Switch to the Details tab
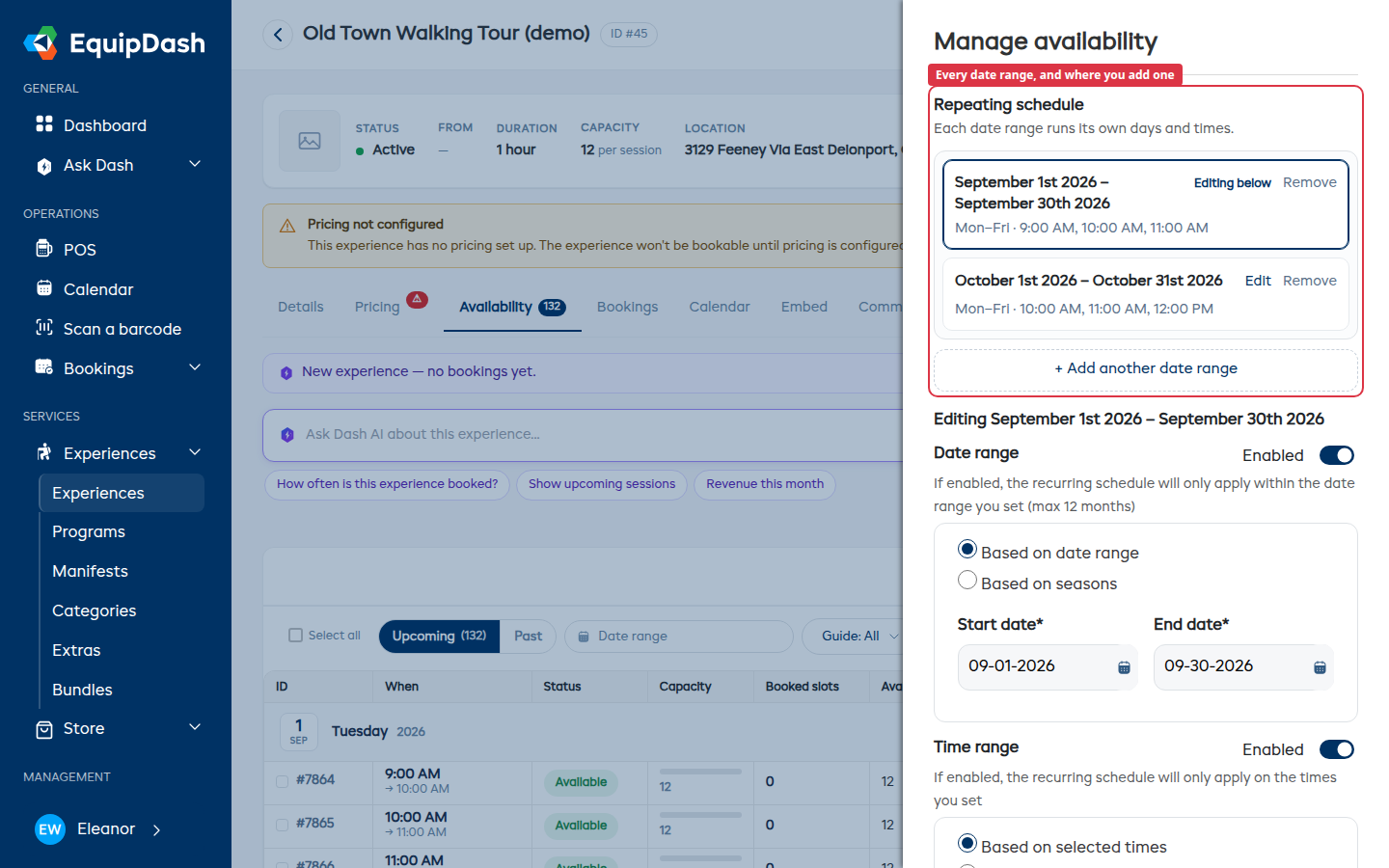The width and height of the screenshot is (1389, 868). coord(301,307)
